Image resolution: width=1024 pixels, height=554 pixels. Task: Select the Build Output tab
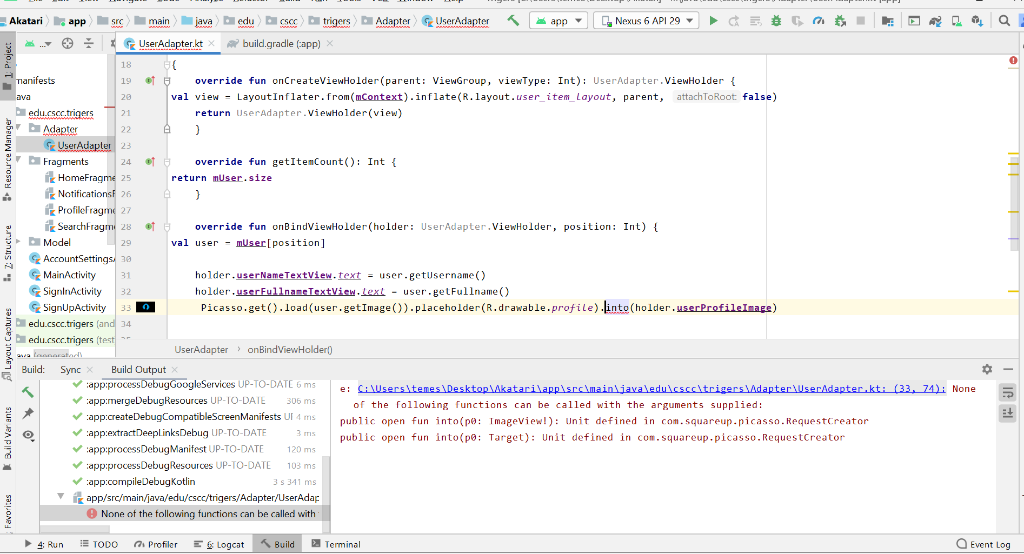click(138, 369)
